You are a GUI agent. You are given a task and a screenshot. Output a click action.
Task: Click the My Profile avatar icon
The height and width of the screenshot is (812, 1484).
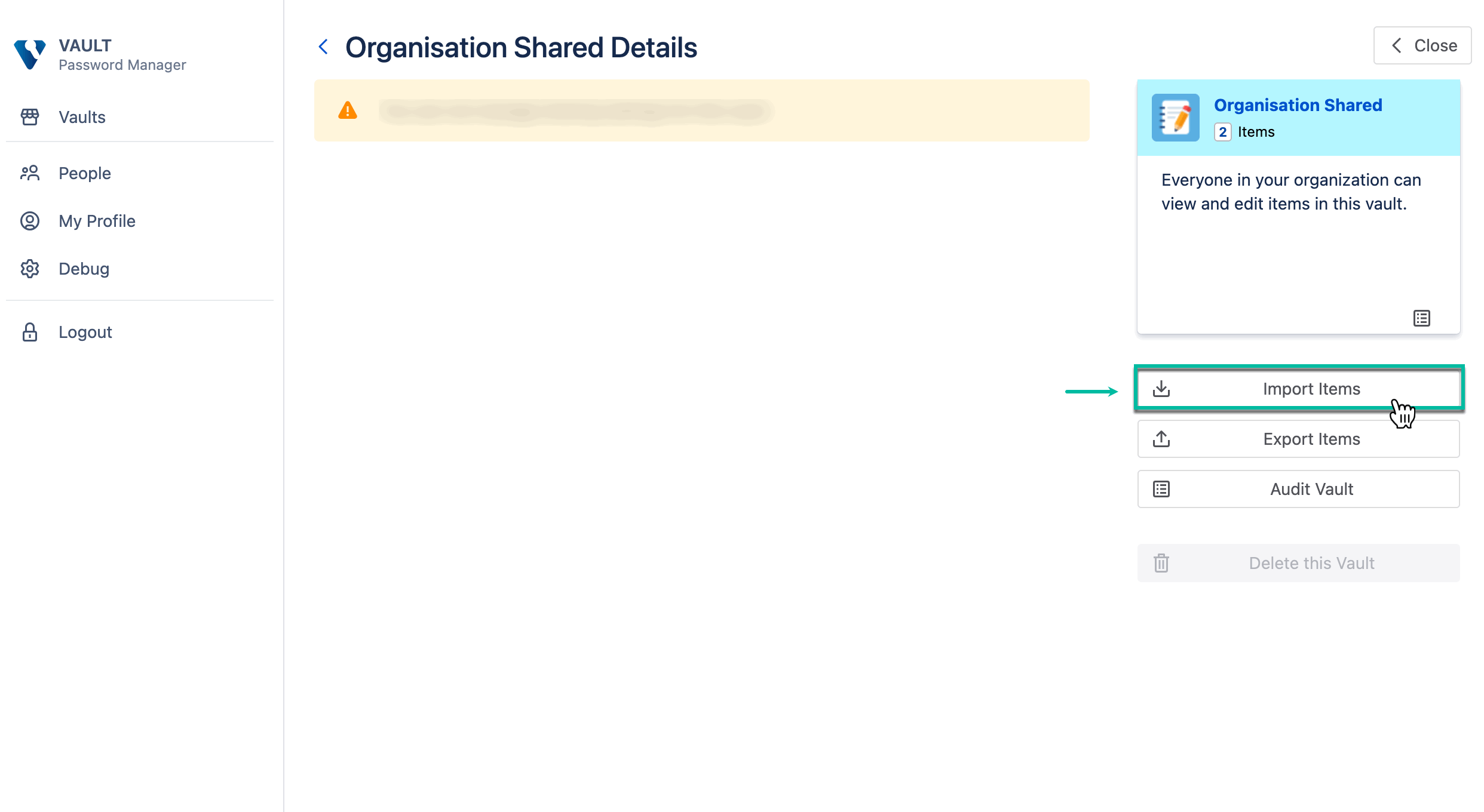coord(30,221)
